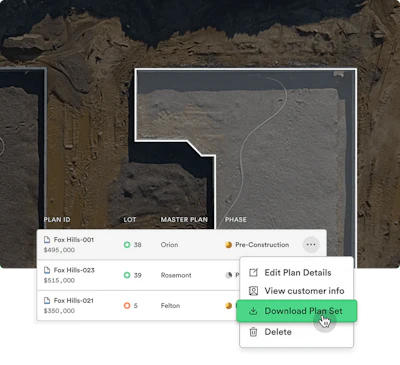Click the $515,000 price

[59, 280]
